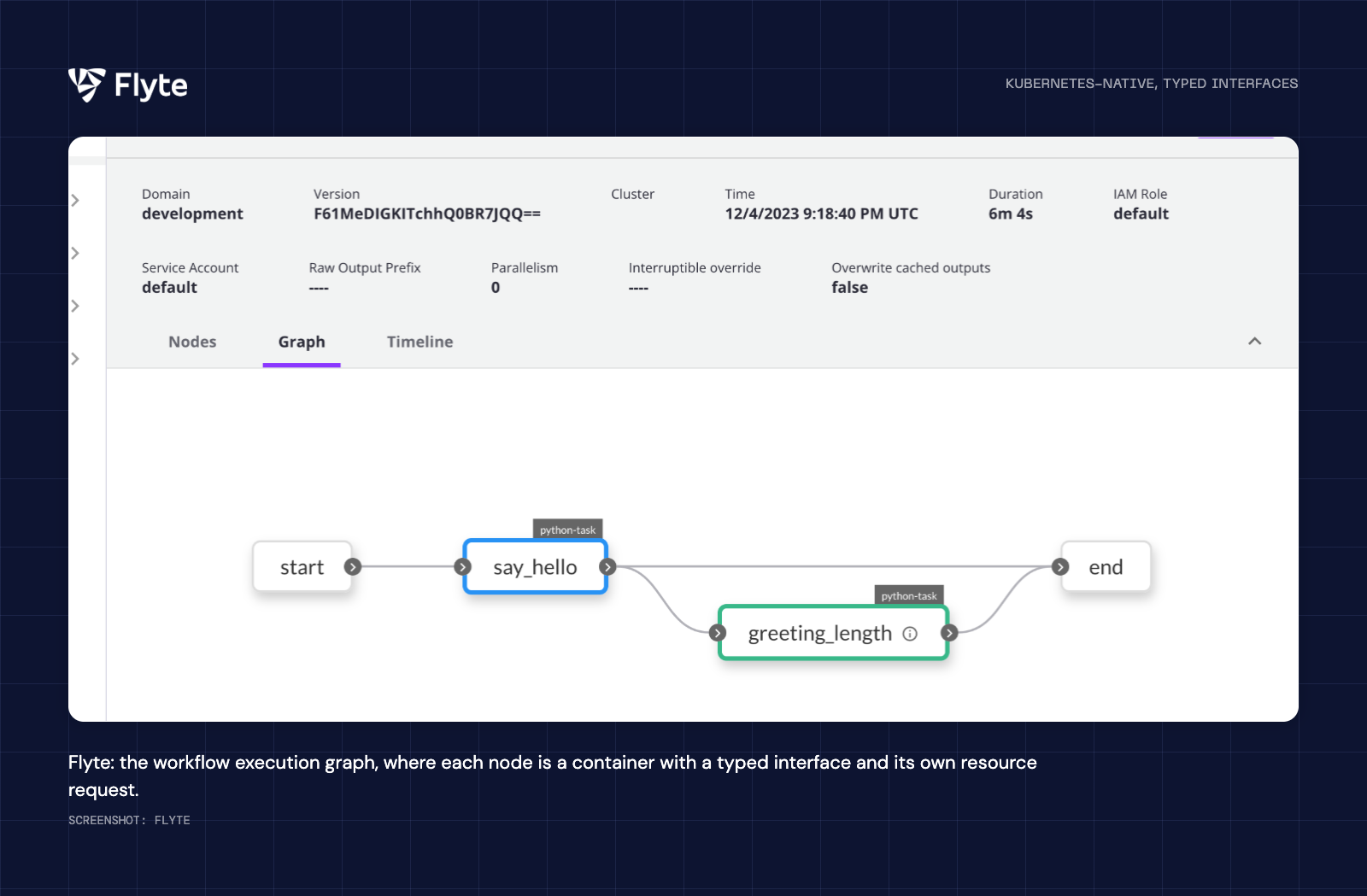Select the greeting_length task node

[834, 633]
